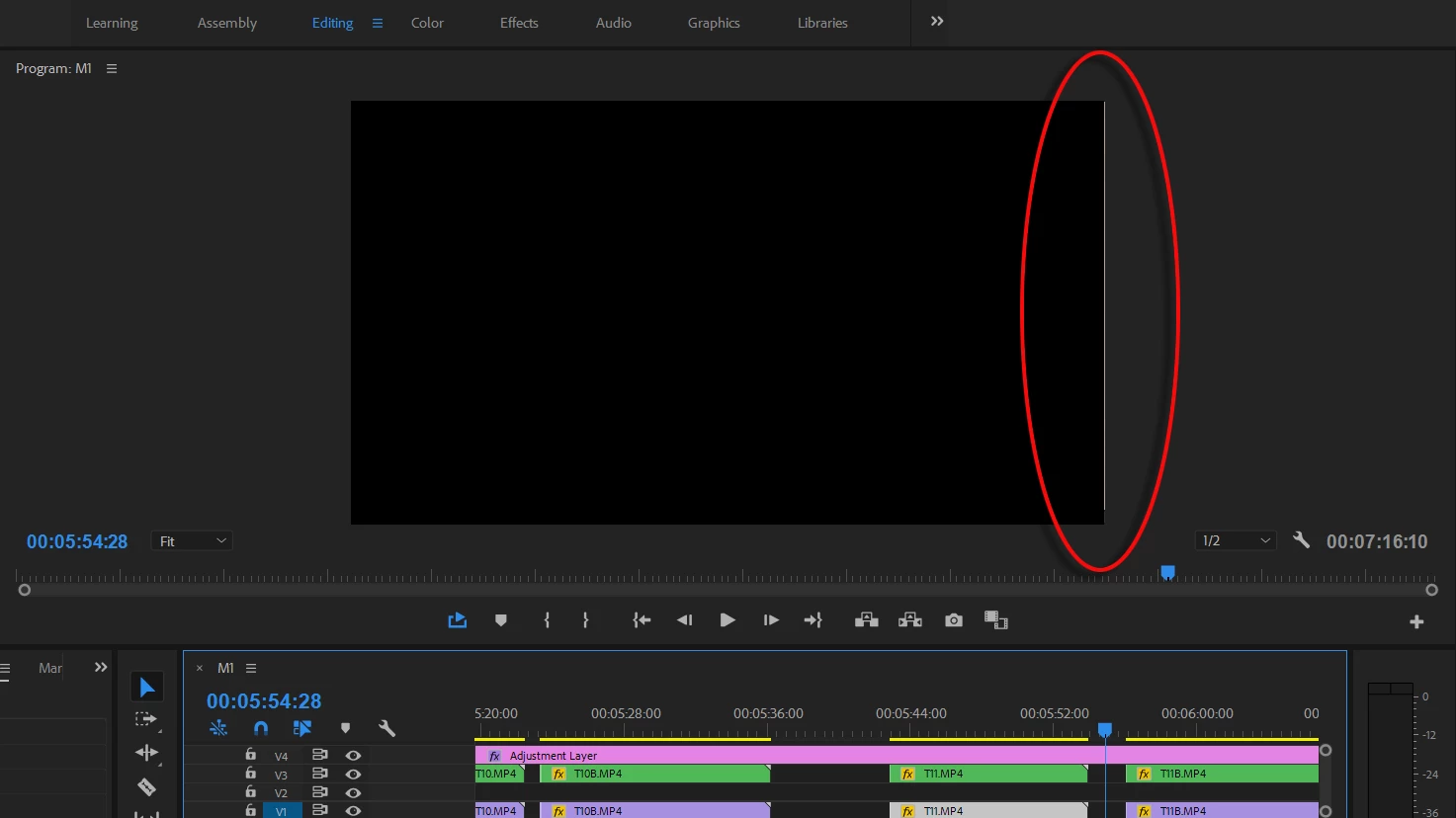Click the Go to In point button
This screenshot has height=818, width=1456.
[x=642, y=620]
